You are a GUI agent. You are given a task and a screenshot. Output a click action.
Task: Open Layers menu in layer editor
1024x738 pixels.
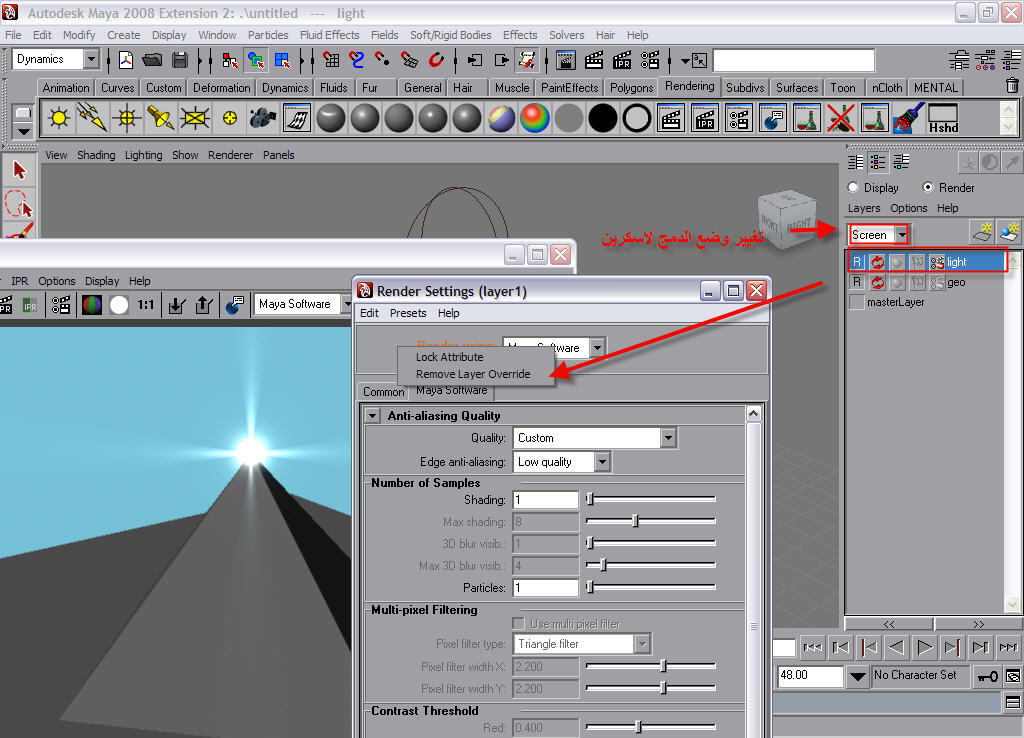[864, 208]
